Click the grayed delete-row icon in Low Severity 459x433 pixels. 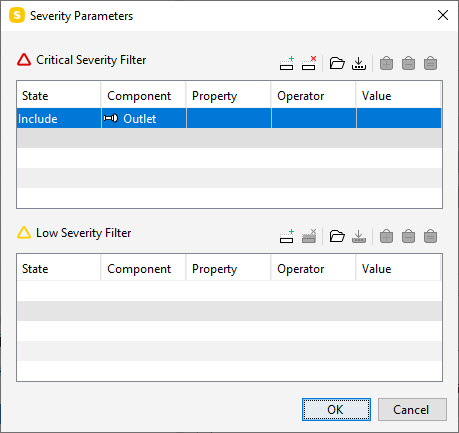click(x=309, y=236)
